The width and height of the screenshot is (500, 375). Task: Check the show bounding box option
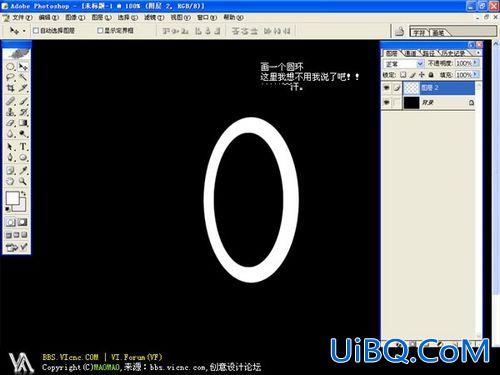coord(100,30)
